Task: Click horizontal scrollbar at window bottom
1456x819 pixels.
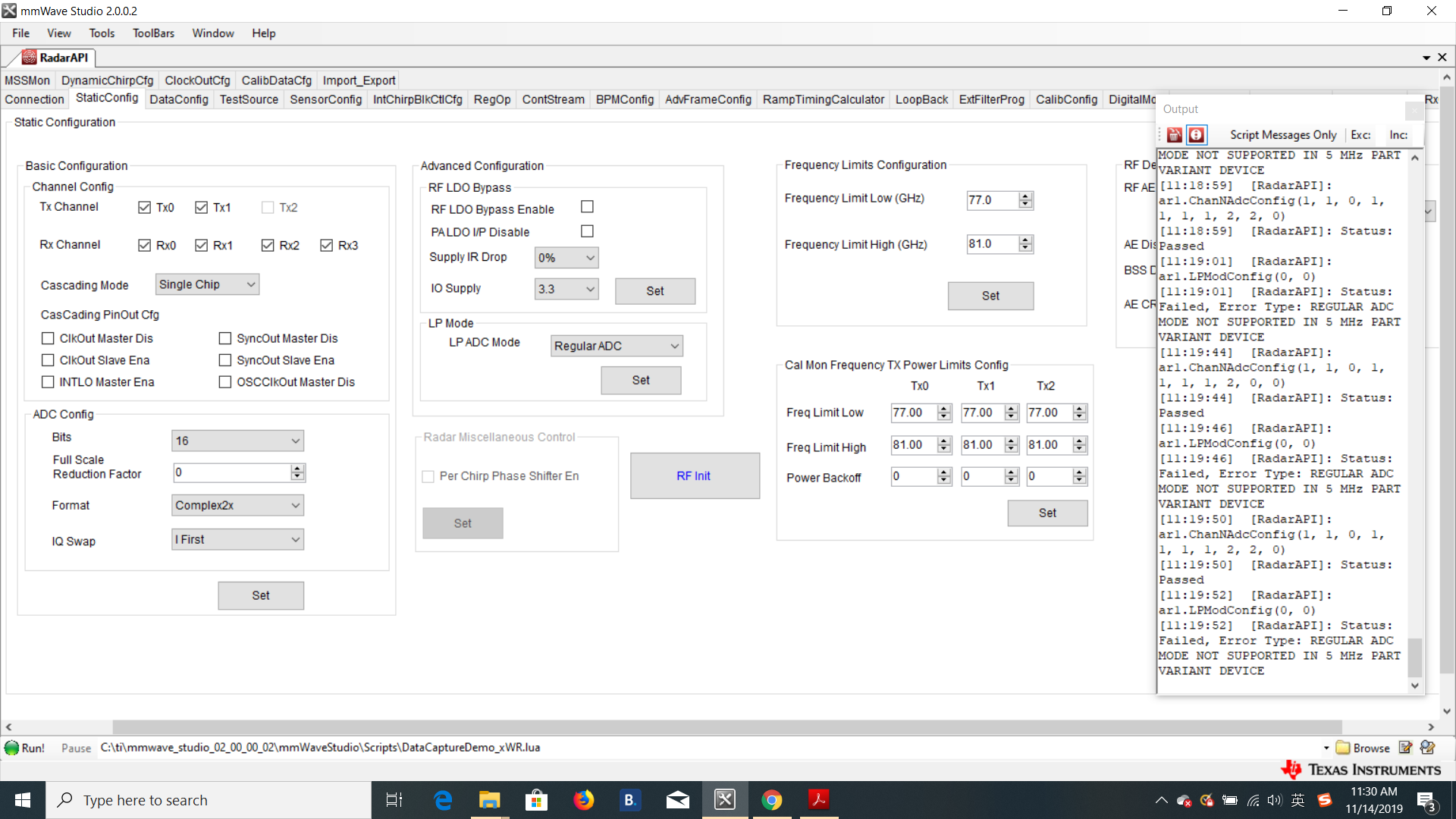Action: point(726,726)
